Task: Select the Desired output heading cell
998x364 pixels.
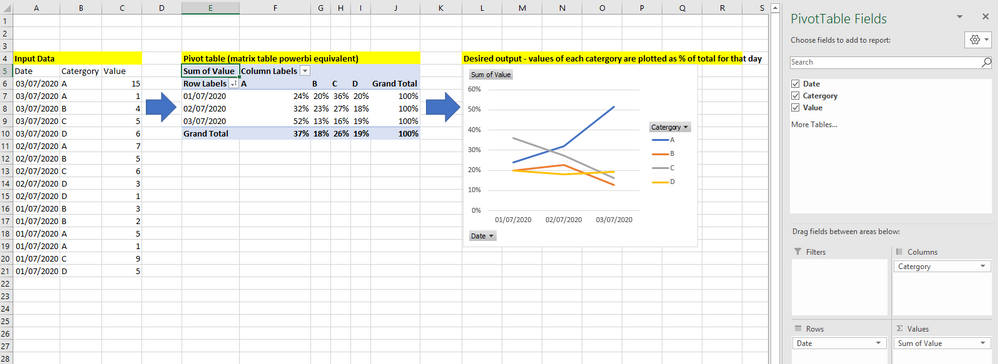Action: (482, 58)
